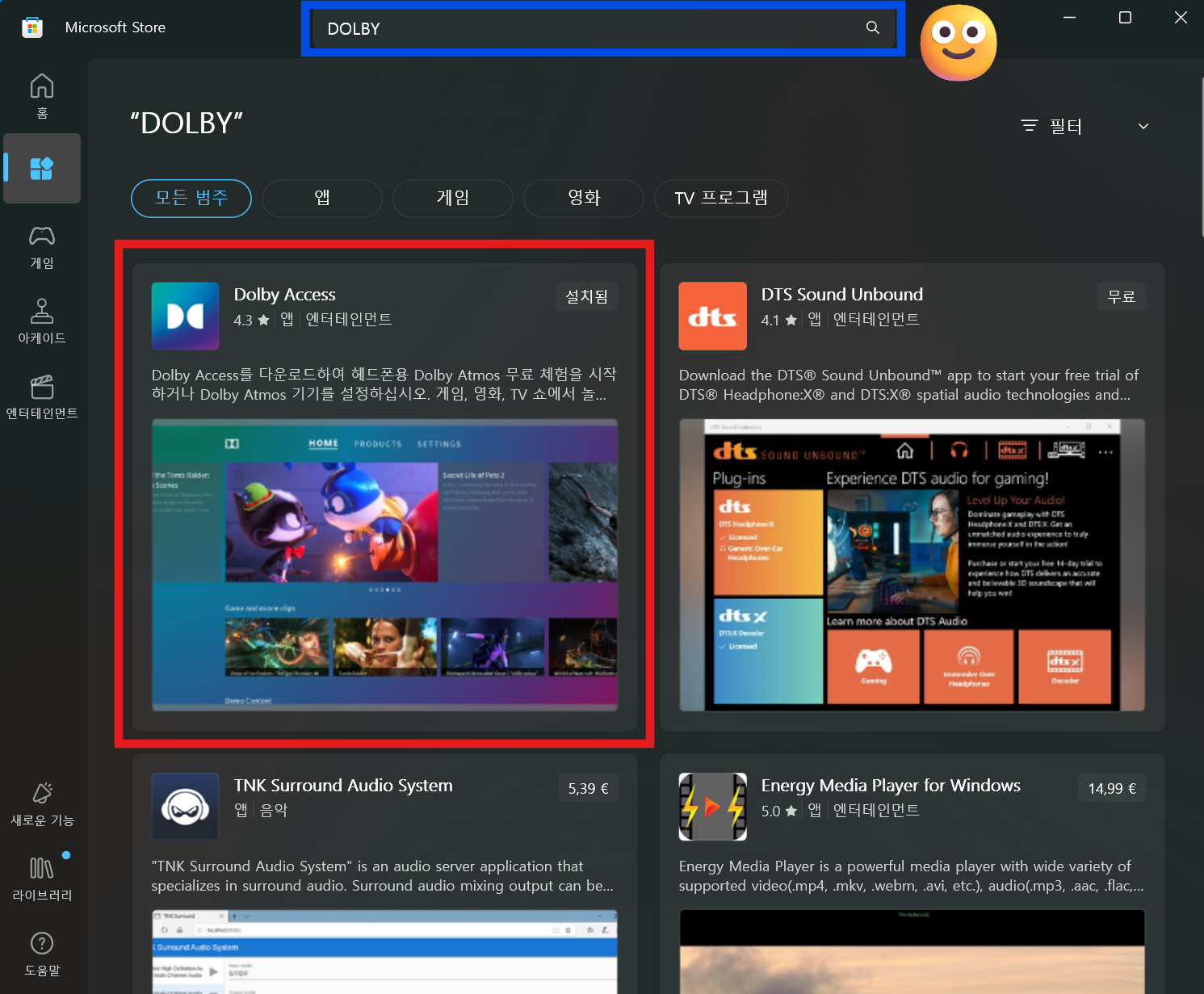Click the search magnifier icon

click(873, 27)
